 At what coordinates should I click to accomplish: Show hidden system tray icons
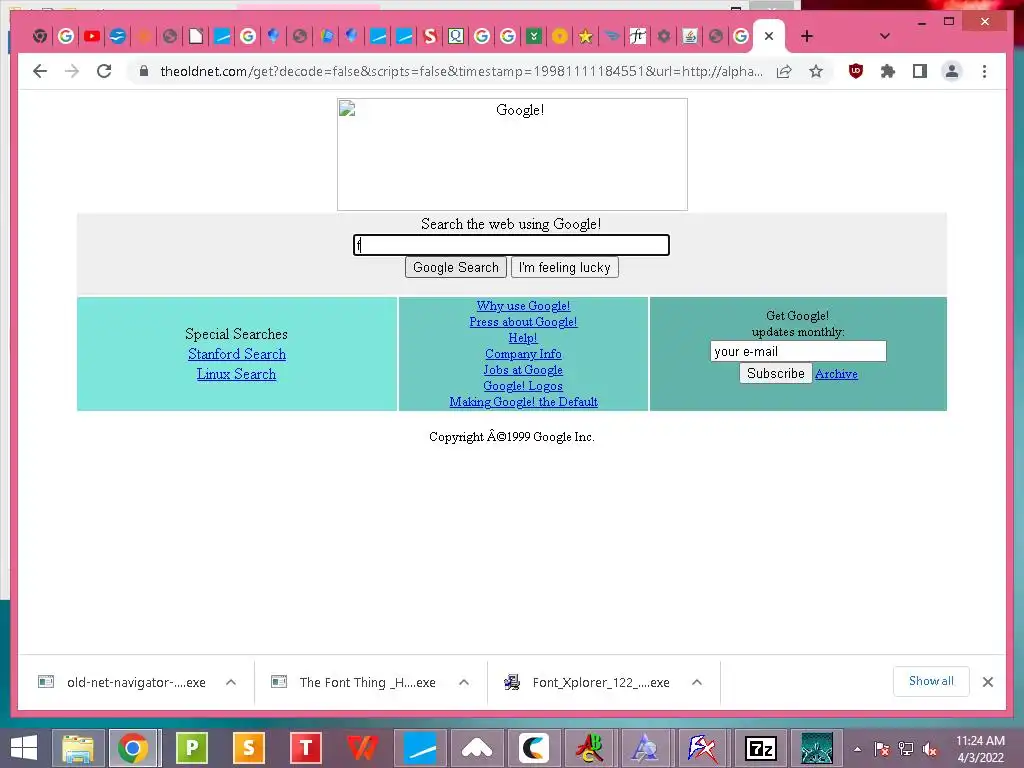(857, 749)
